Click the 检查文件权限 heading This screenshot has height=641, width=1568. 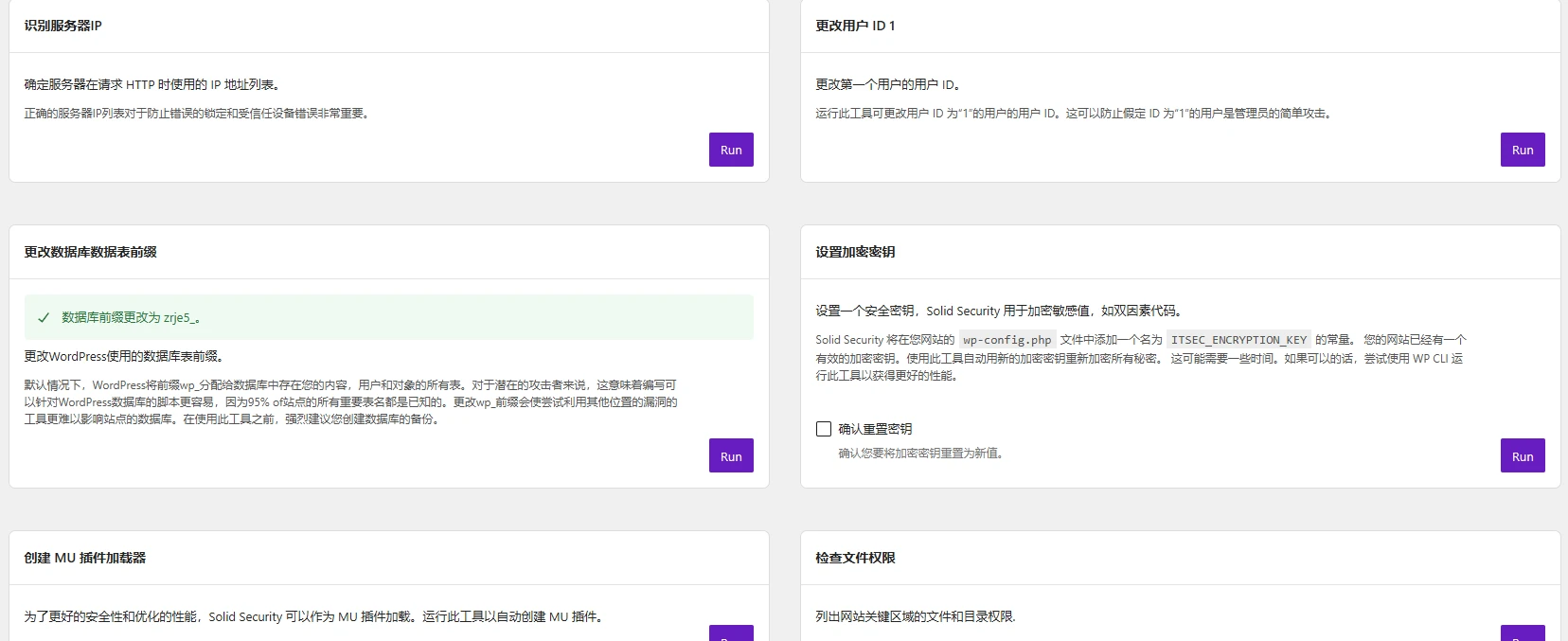point(855,558)
